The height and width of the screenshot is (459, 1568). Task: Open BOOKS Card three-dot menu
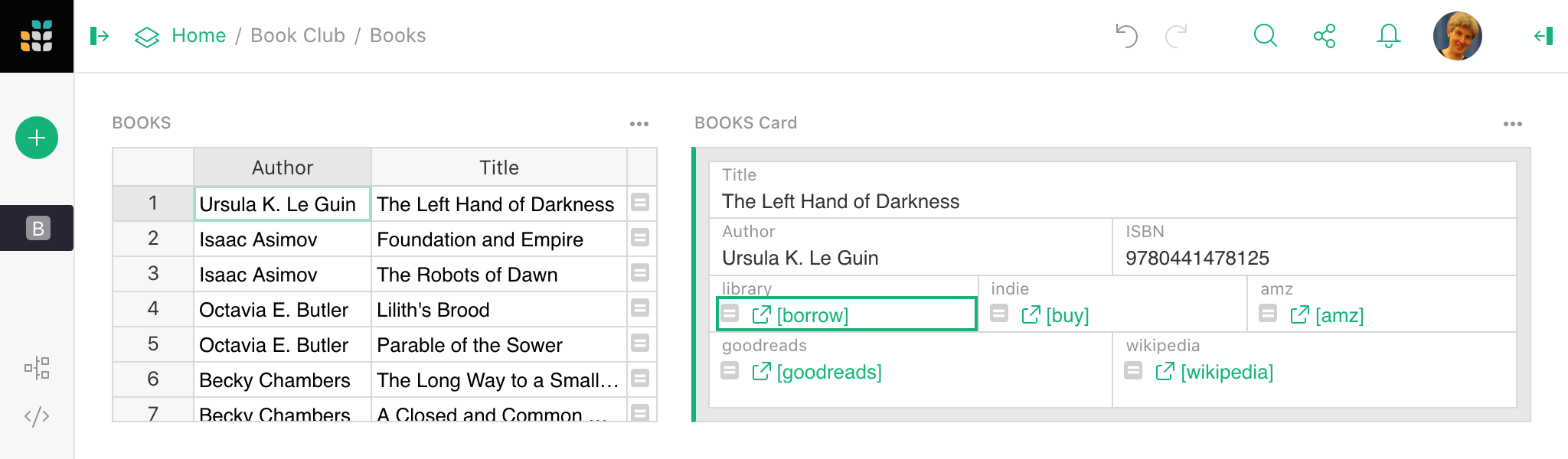click(x=1512, y=123)
